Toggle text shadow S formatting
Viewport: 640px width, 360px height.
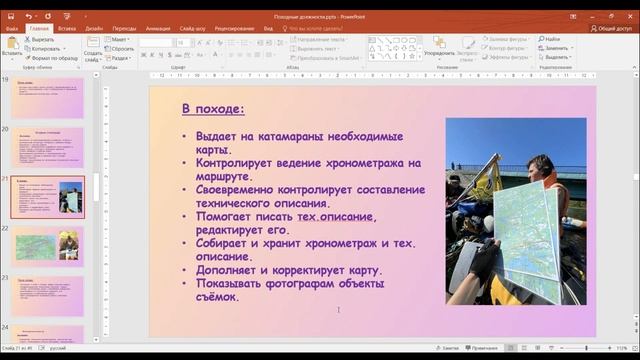click(x=169, y=55)
